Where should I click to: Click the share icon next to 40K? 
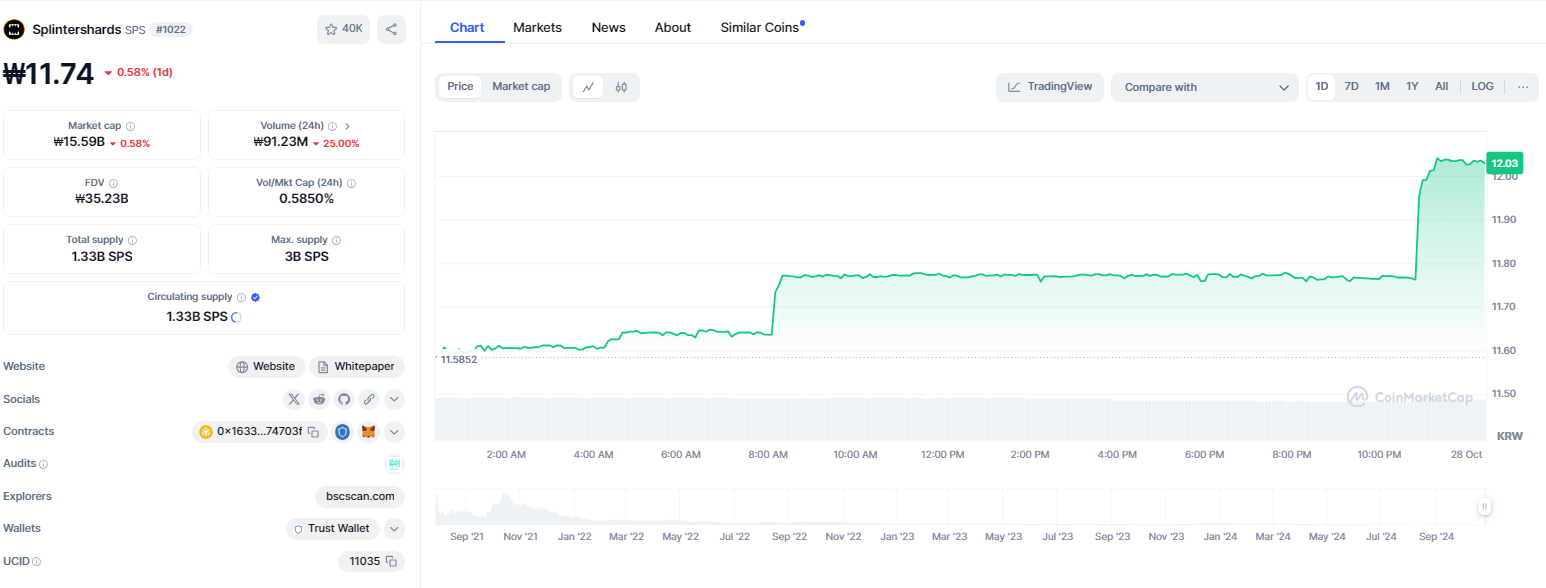391,29
